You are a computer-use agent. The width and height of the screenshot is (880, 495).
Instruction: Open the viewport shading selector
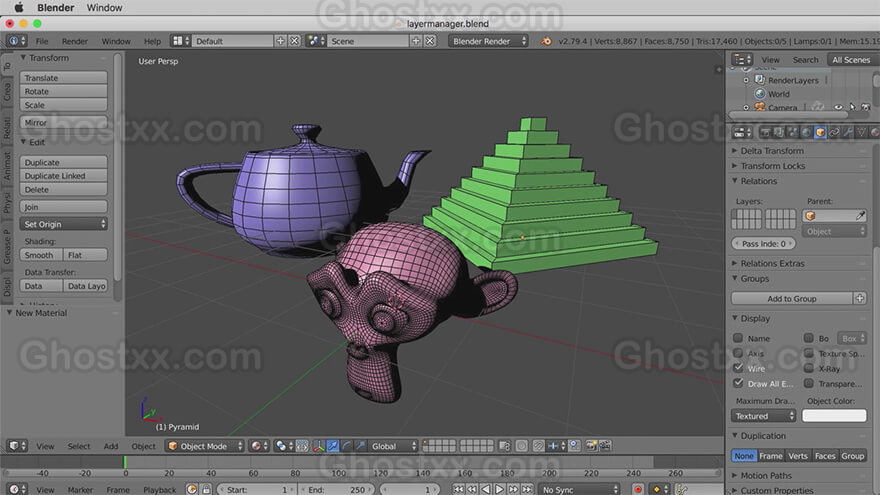pos(259,446)
